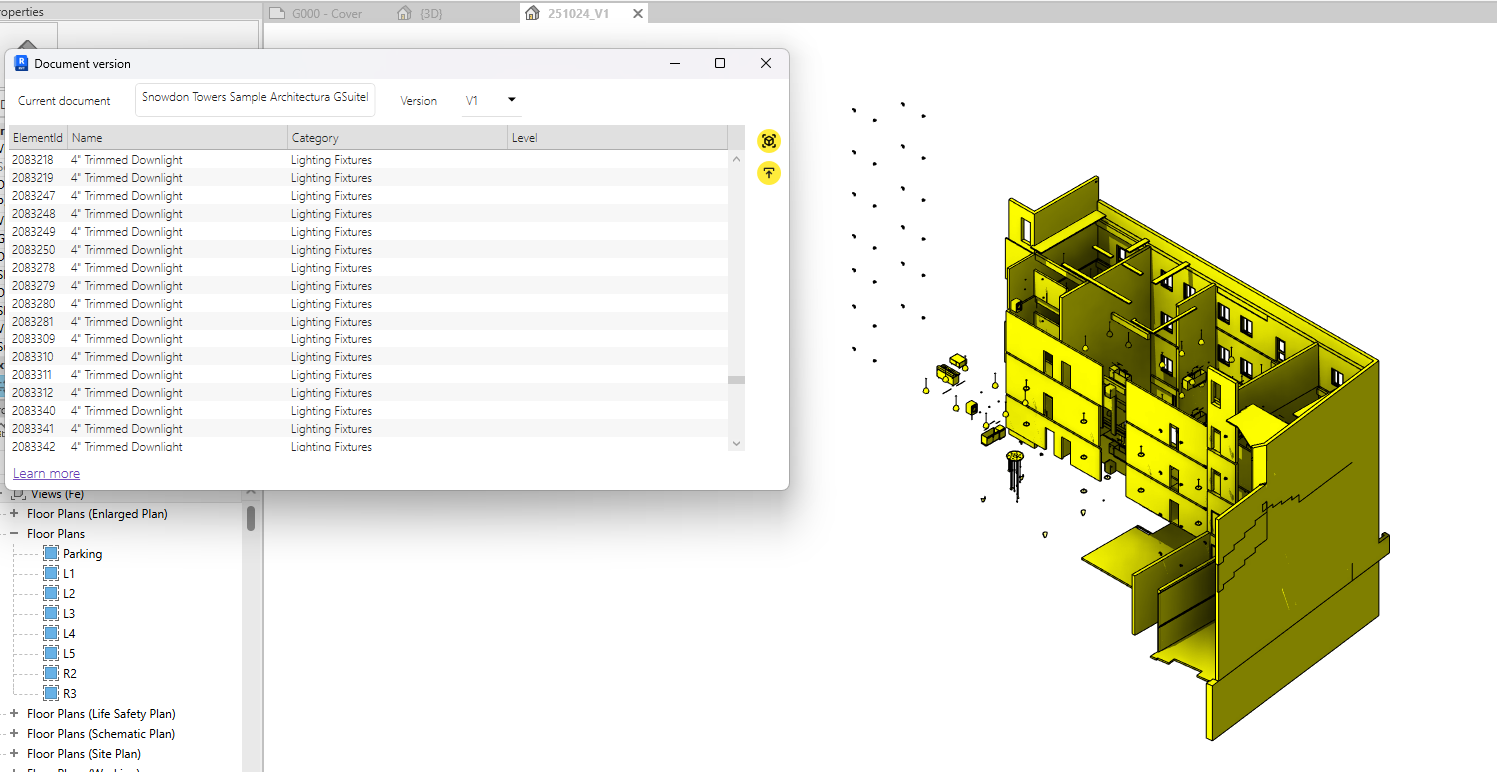This screenshot has width=1497, height=772.
Task: Select the Parking floor plan view icon
Action: [51, 553]
